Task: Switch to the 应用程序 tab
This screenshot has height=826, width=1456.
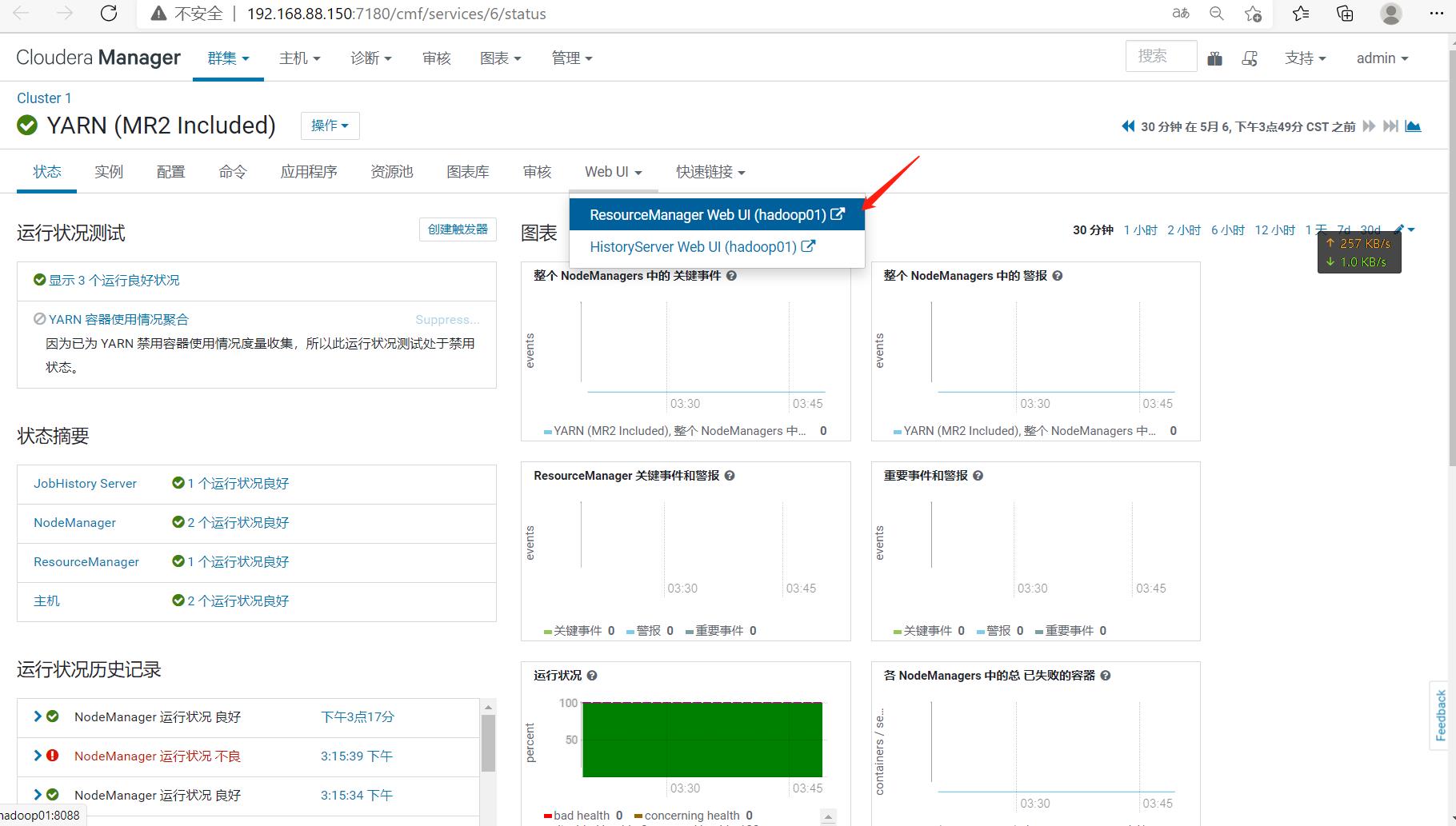Action: click(x=309, y=172)
